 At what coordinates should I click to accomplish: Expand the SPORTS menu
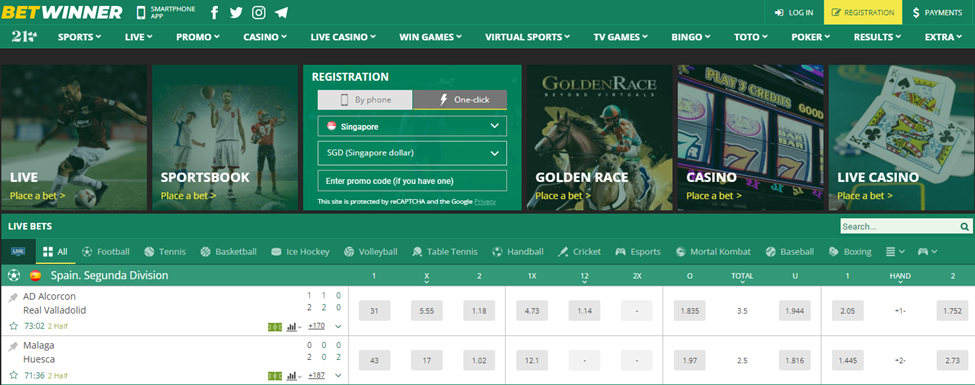coord(80,37)
